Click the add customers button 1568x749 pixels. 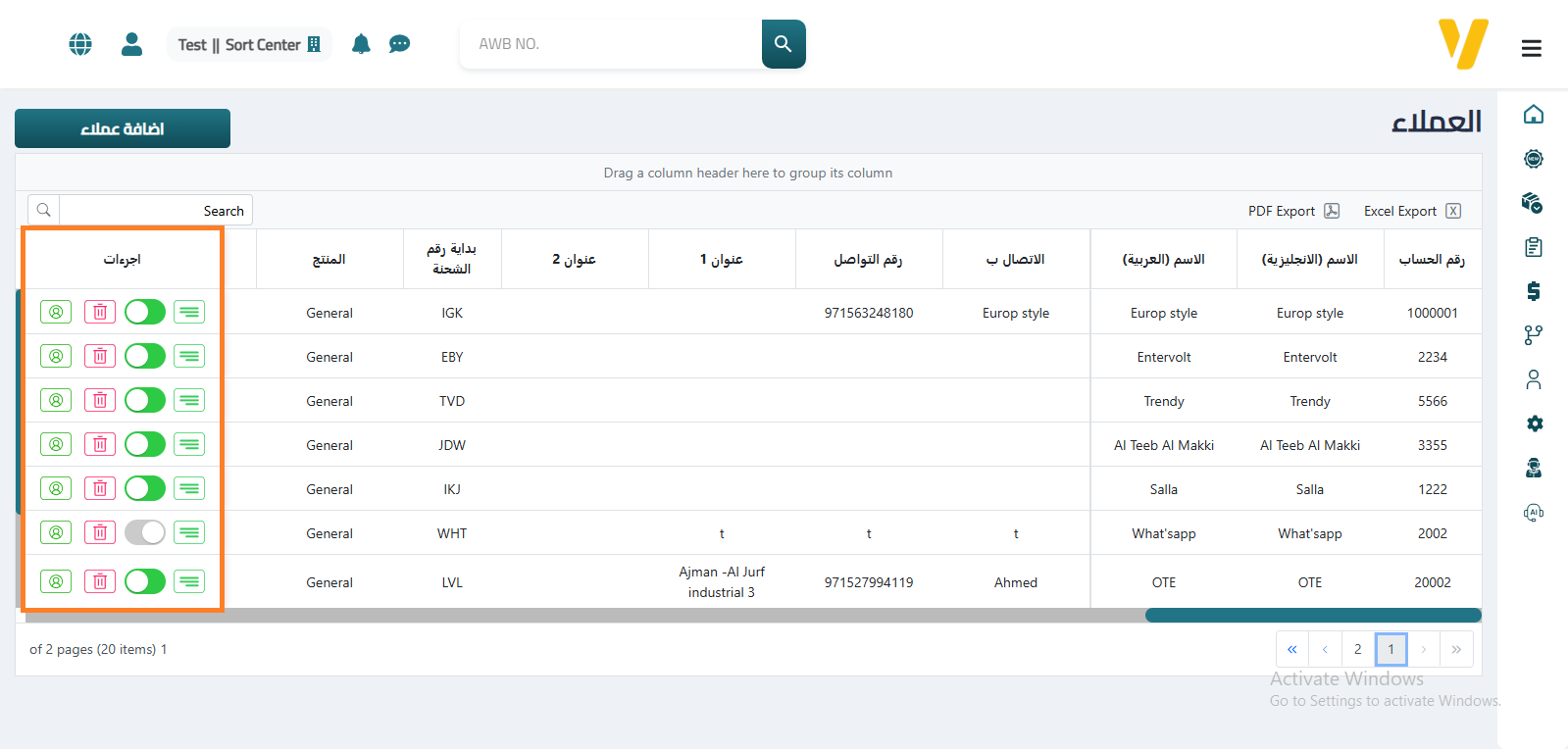[123, 128]
